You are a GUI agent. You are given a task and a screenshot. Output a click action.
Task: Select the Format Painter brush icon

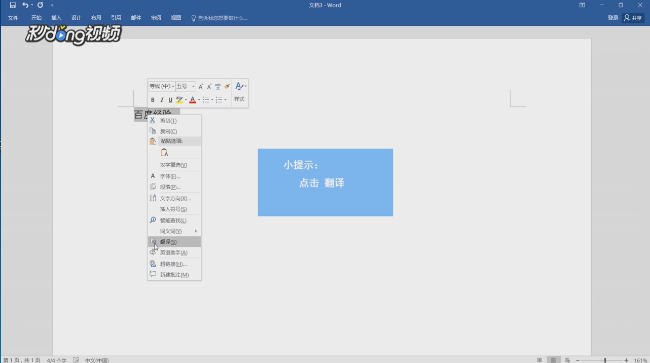(227, 86)
